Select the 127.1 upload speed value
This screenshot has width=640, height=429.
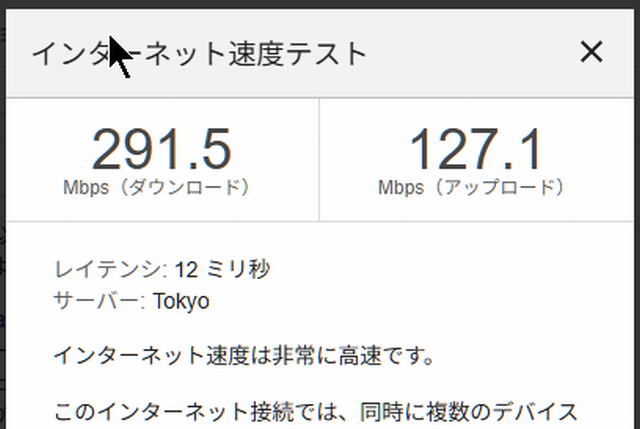pyautogui.click(x=476, y=150)
